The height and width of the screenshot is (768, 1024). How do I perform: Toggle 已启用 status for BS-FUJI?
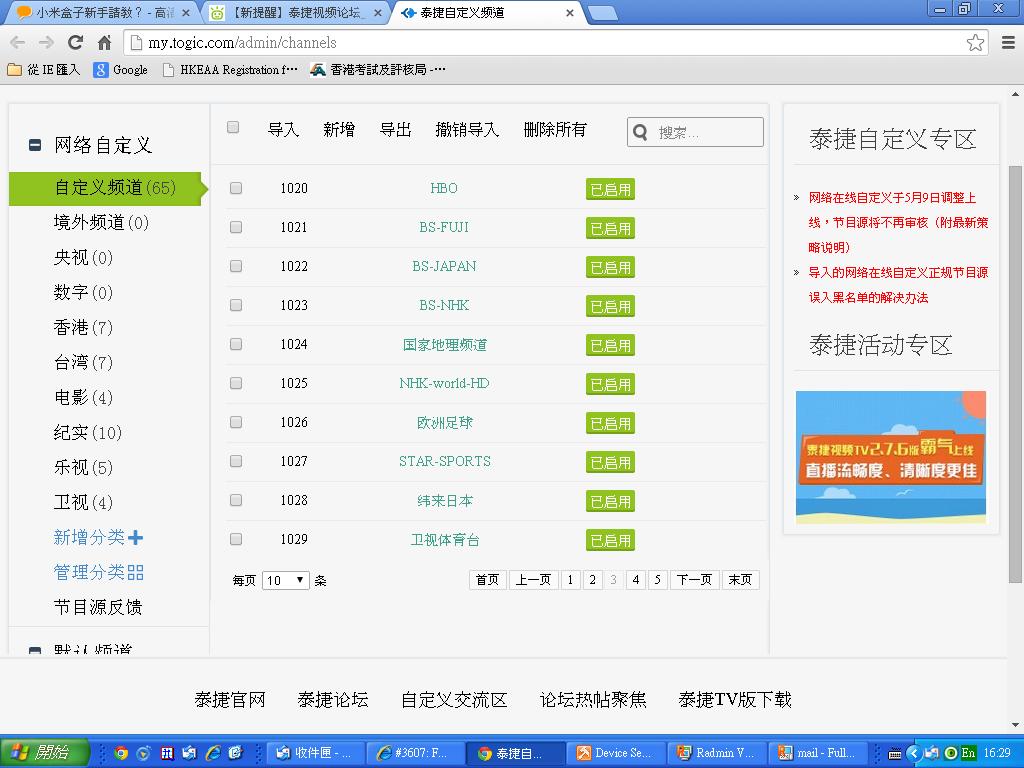click(x=610, y=228)
